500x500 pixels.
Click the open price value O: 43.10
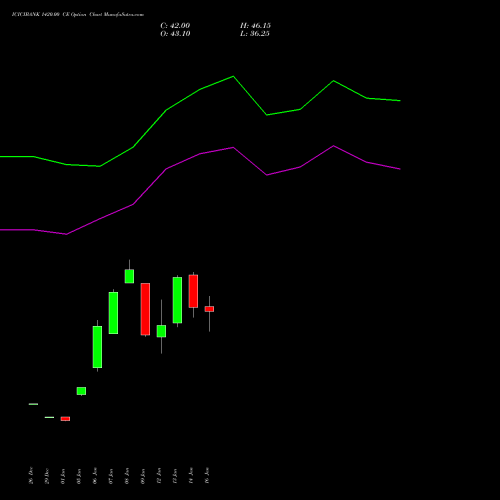175,34
